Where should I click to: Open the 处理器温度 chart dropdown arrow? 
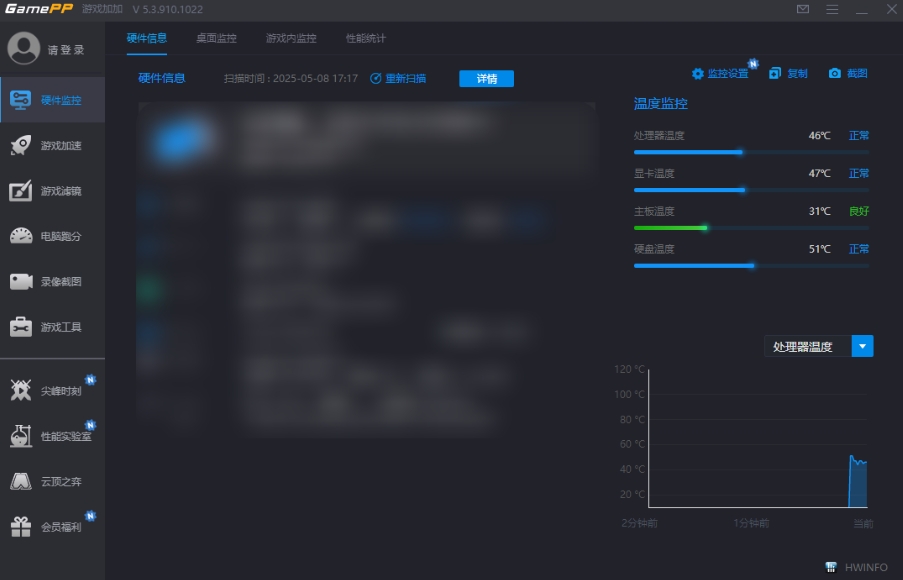(x=862, y=346)
